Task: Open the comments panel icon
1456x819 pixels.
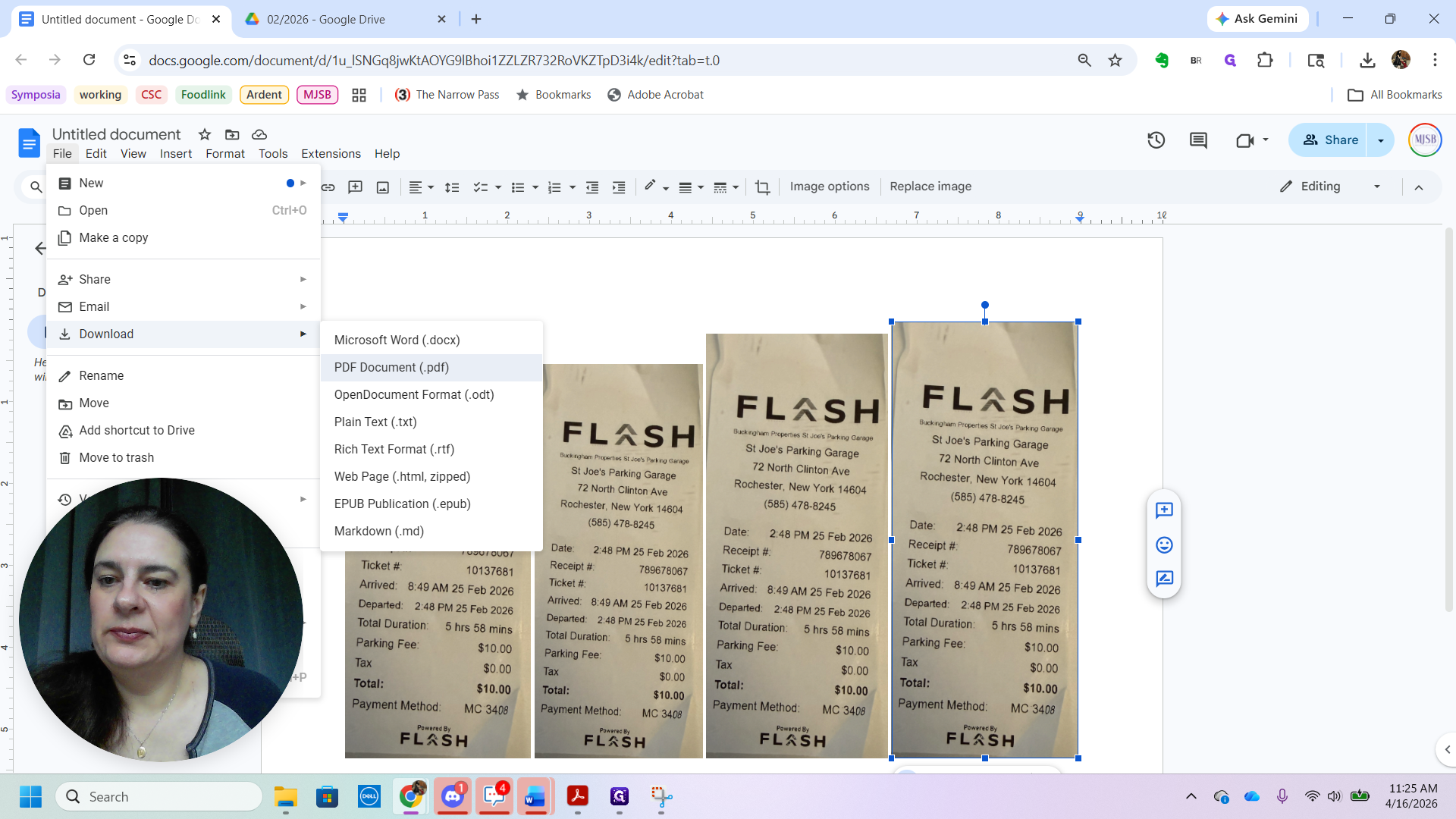Action: (x=1198, y=140)
